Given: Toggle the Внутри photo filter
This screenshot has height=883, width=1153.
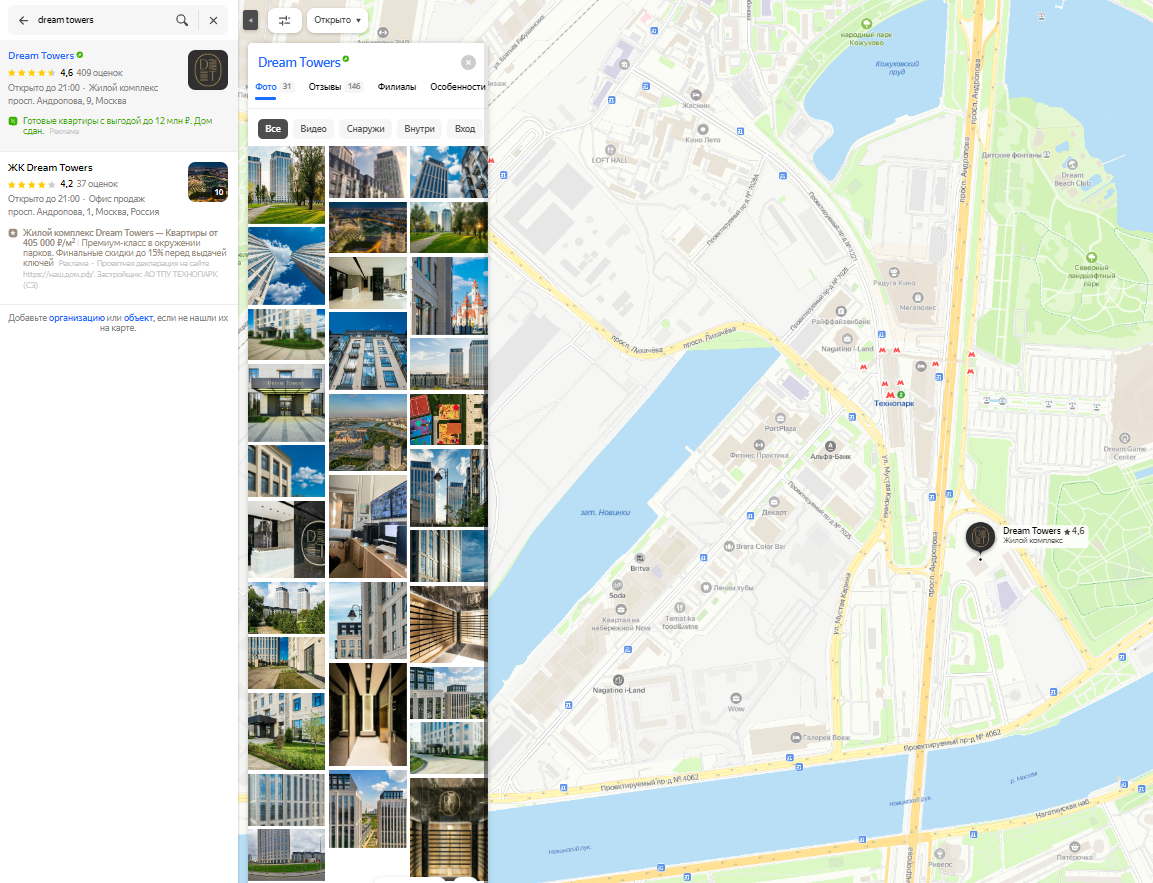Looking at the screenshot, I should [x=420, y=129].
